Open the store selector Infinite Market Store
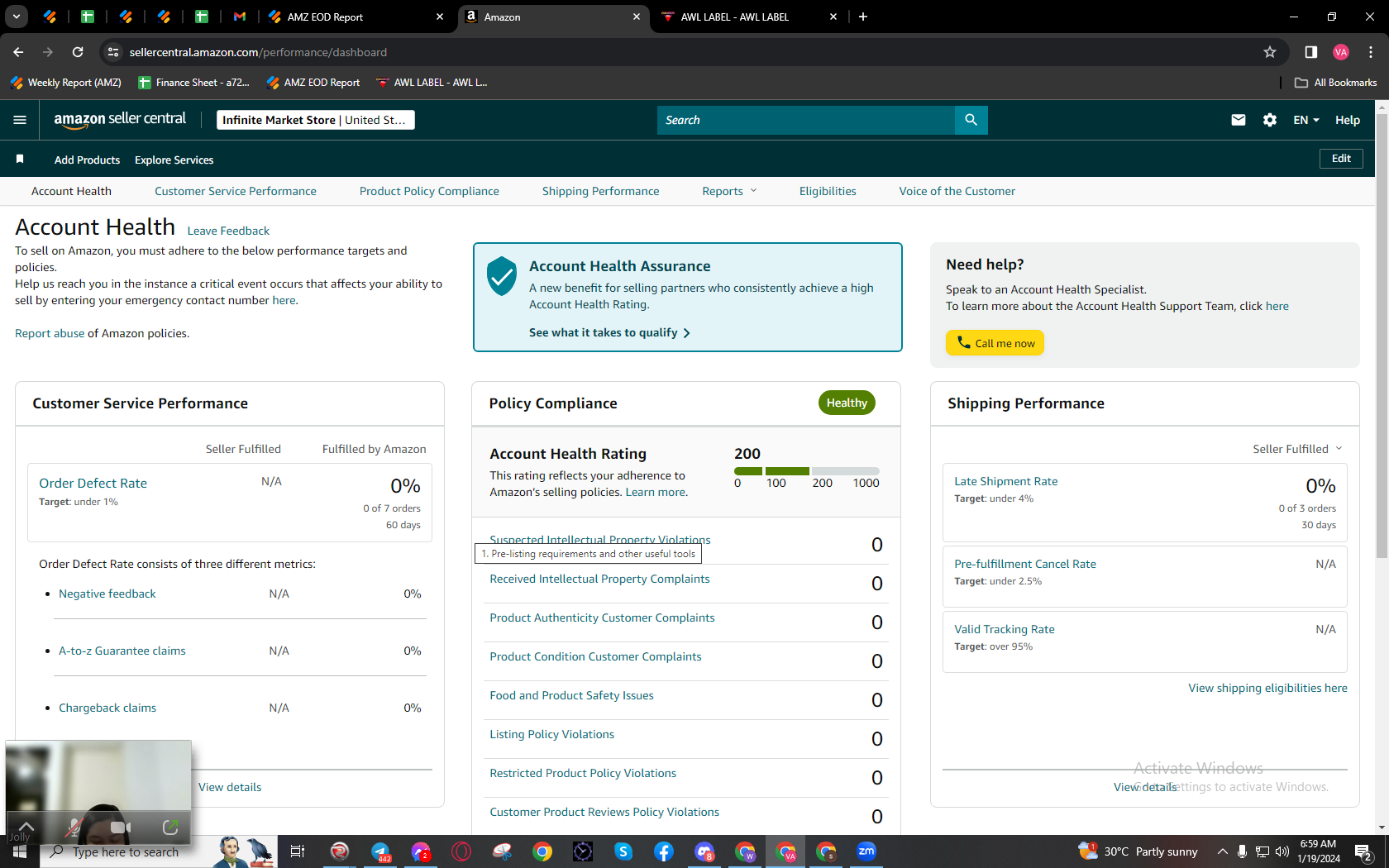The width and height of the screenshot is (1389, 868). [315, 120]
